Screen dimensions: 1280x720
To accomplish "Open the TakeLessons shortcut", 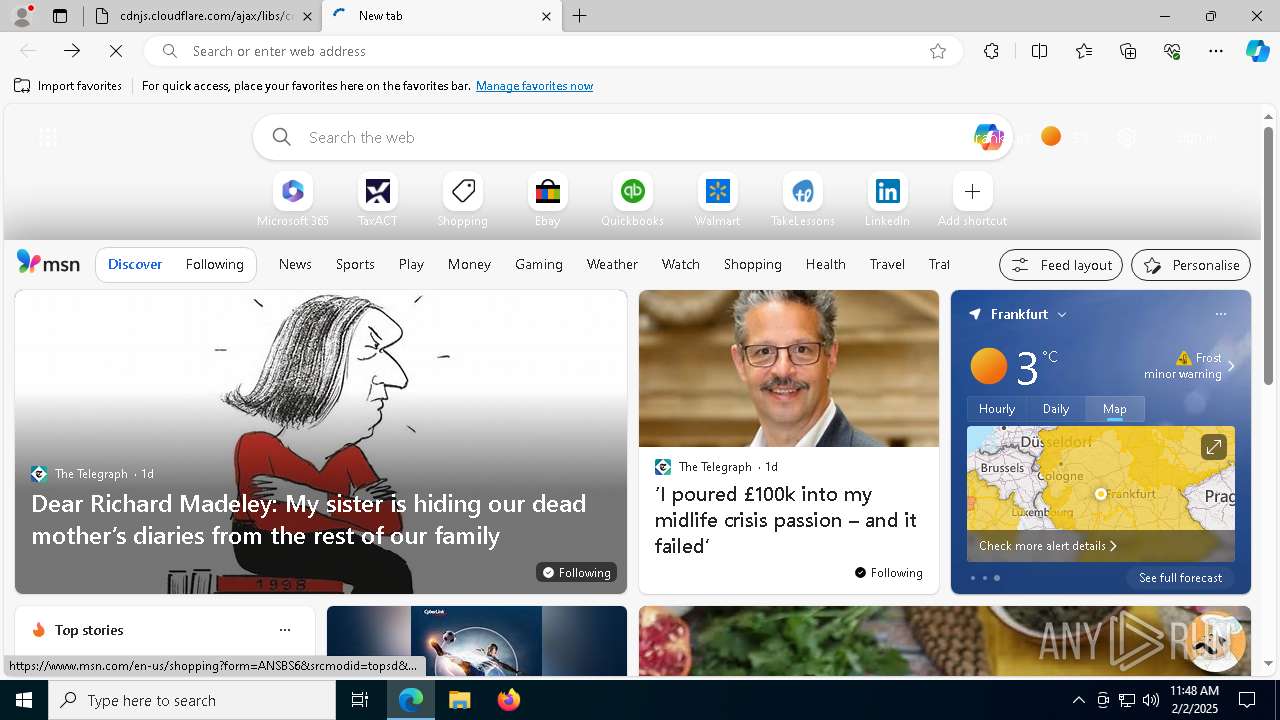I will click(803, 200).
